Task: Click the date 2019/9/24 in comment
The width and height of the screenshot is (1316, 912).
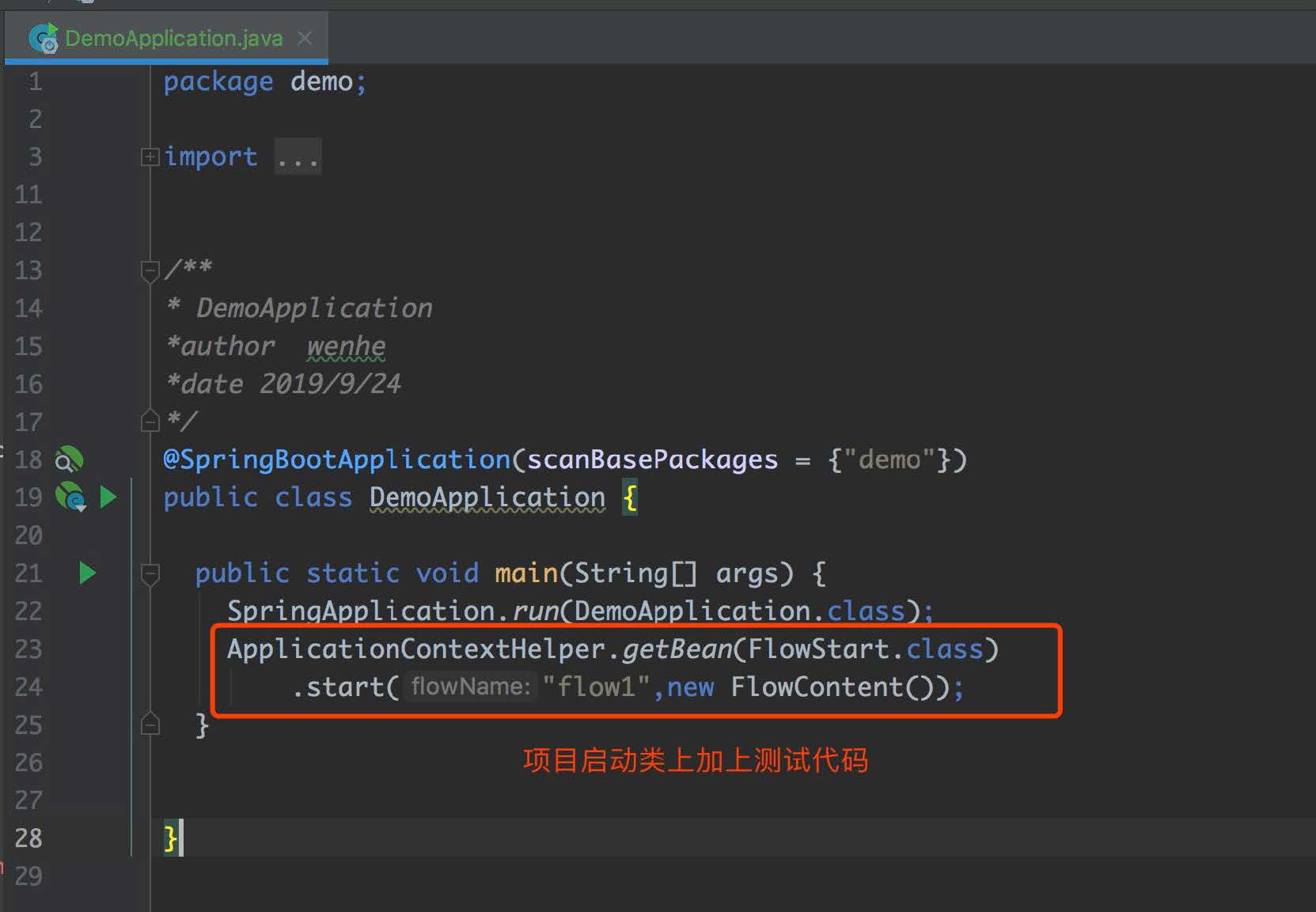Action: [330, 384]
